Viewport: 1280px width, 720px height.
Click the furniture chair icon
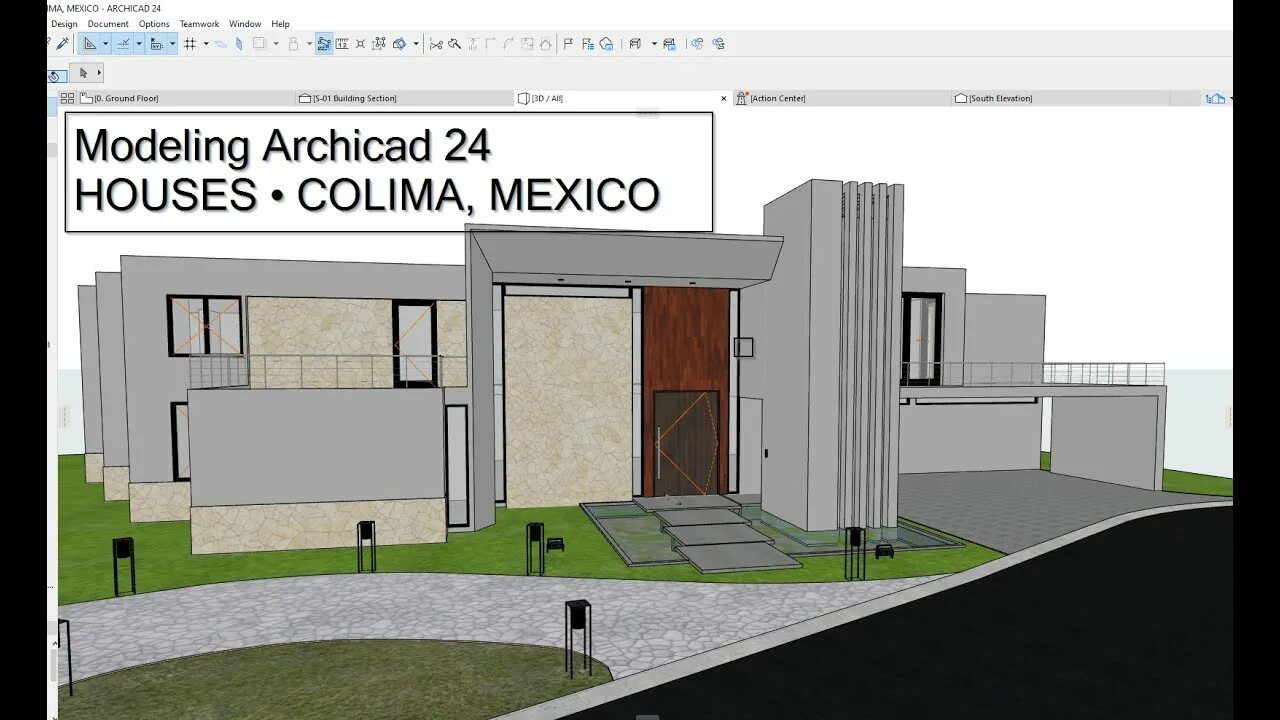(635, 44)
